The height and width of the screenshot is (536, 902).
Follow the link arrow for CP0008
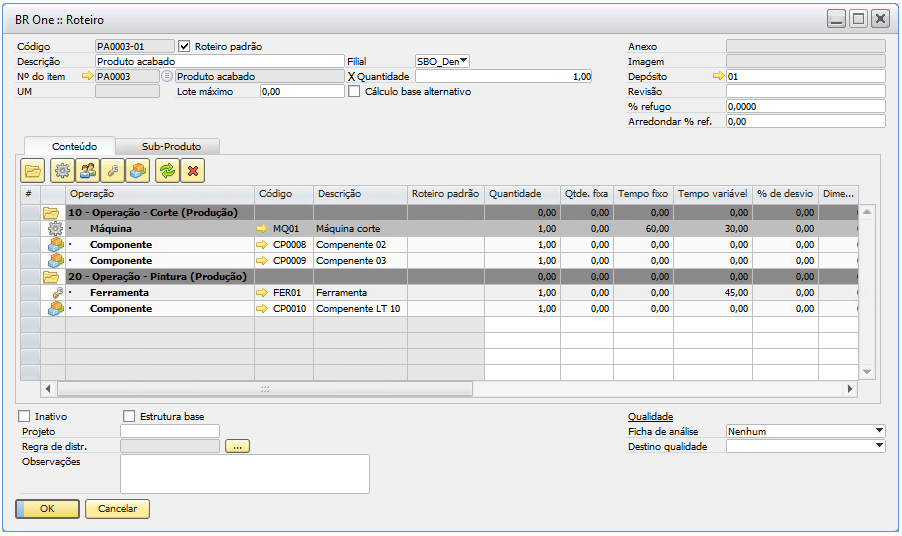click(262, 244)
